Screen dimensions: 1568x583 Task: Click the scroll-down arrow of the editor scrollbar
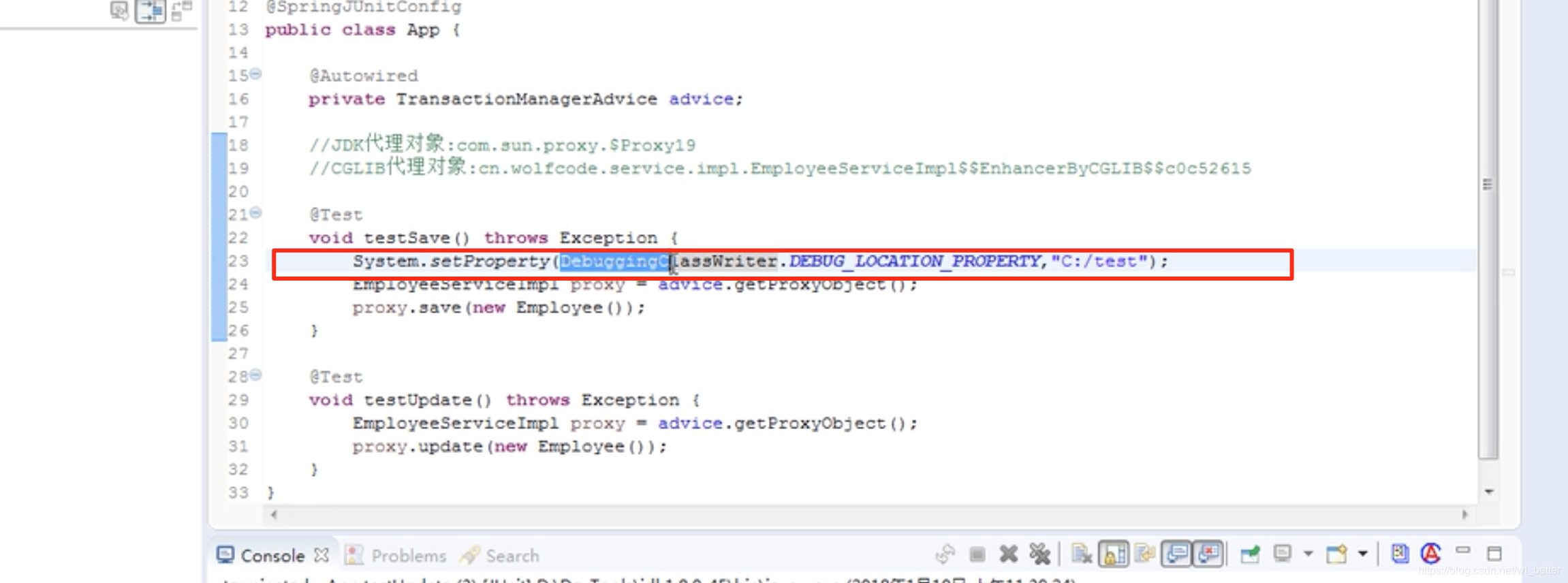click(1489, 492)
